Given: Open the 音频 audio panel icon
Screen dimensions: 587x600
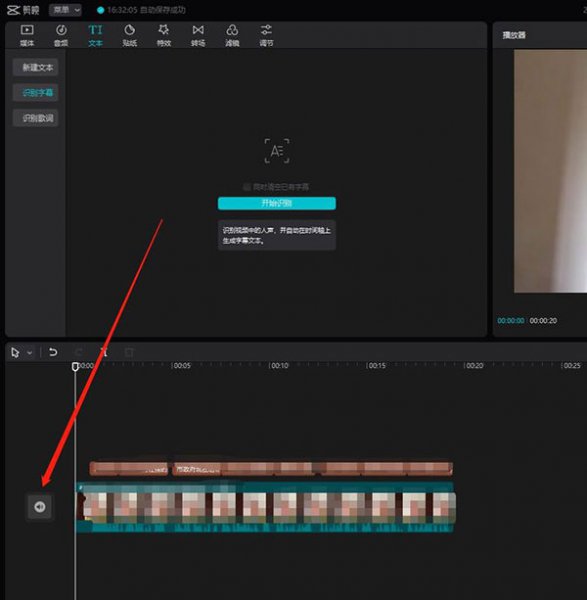Looking at the screenshot, I should [x=61, y=35].
